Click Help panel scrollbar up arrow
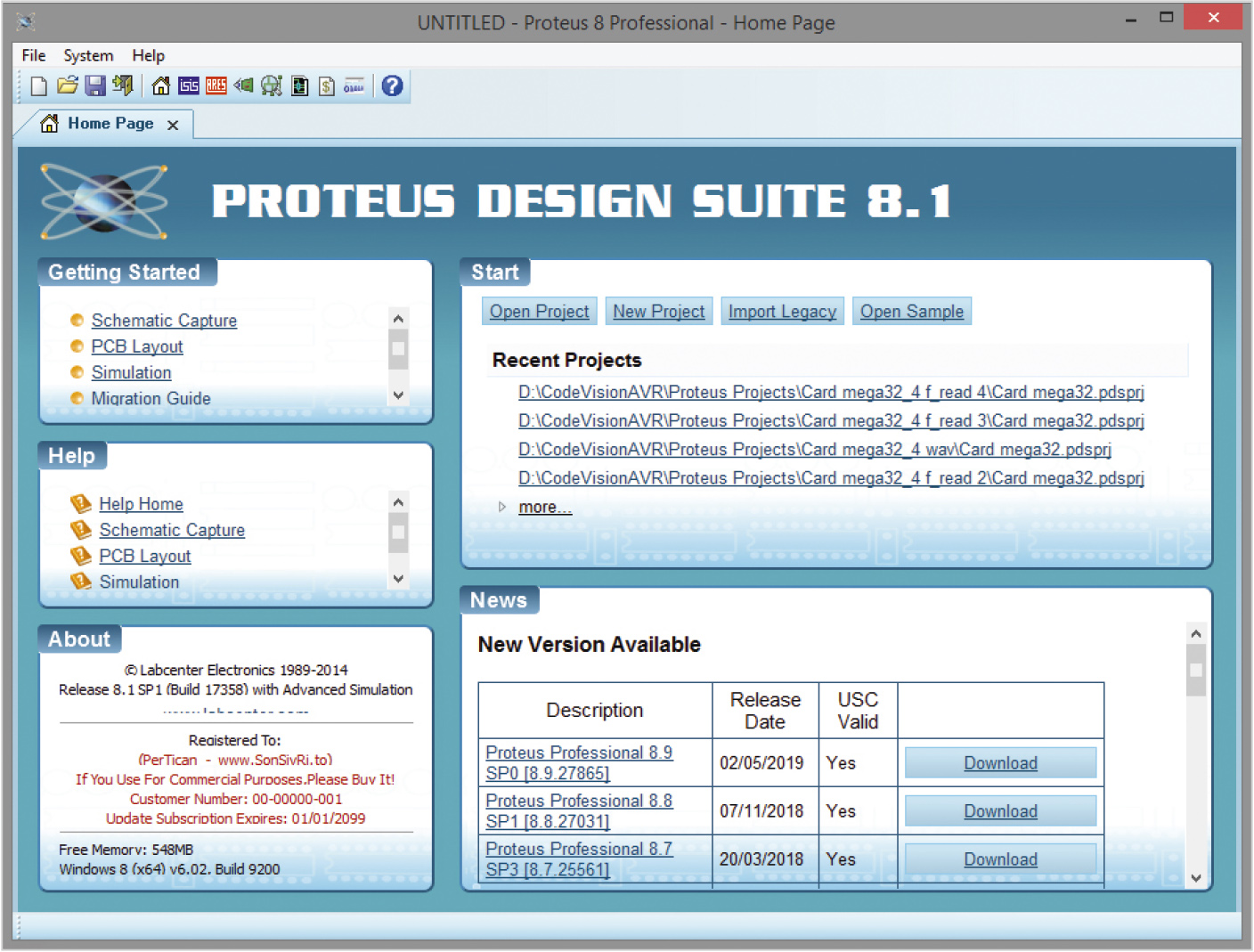 [x=398, y=501]
